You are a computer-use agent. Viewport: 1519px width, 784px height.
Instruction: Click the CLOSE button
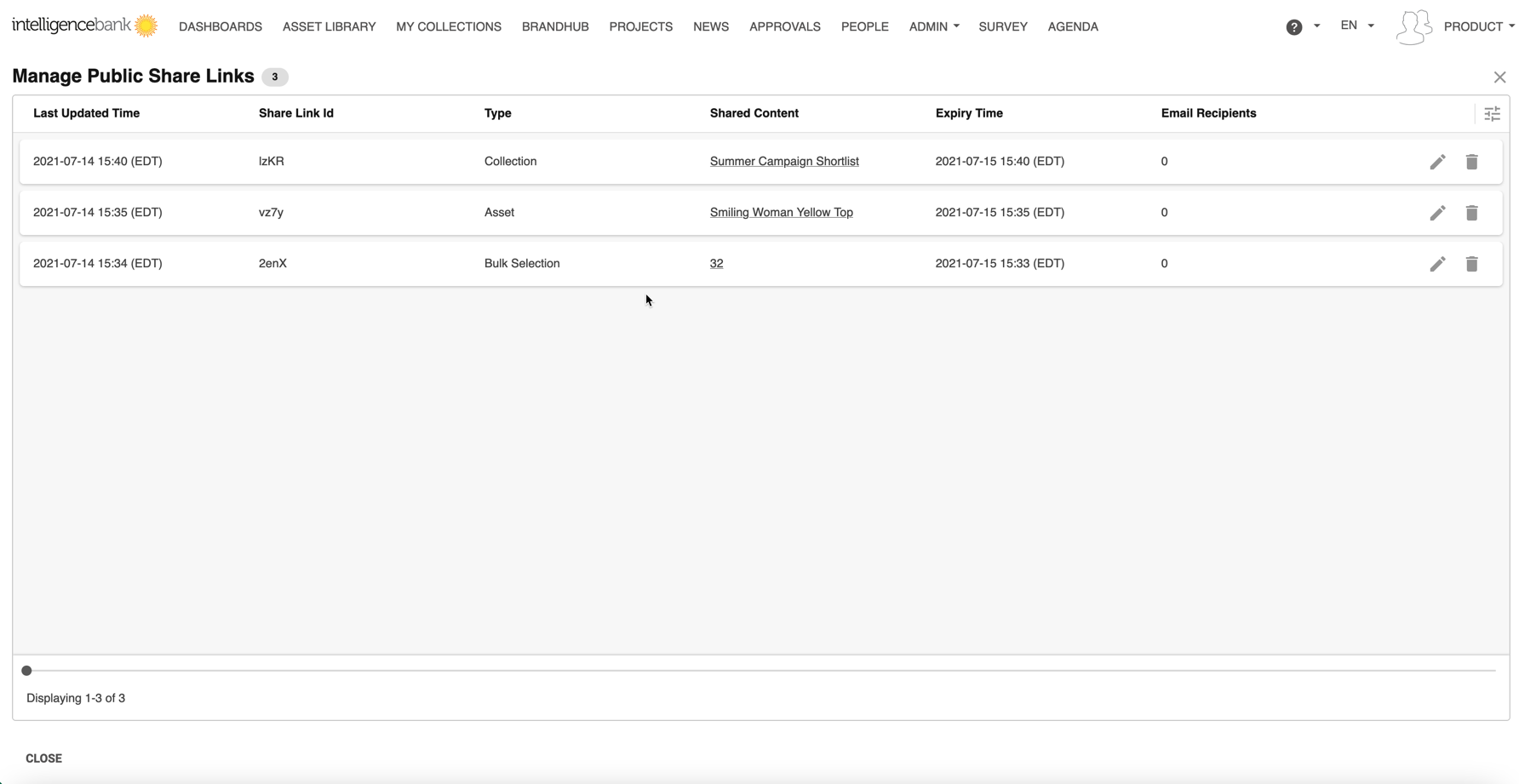pos(43,758)
